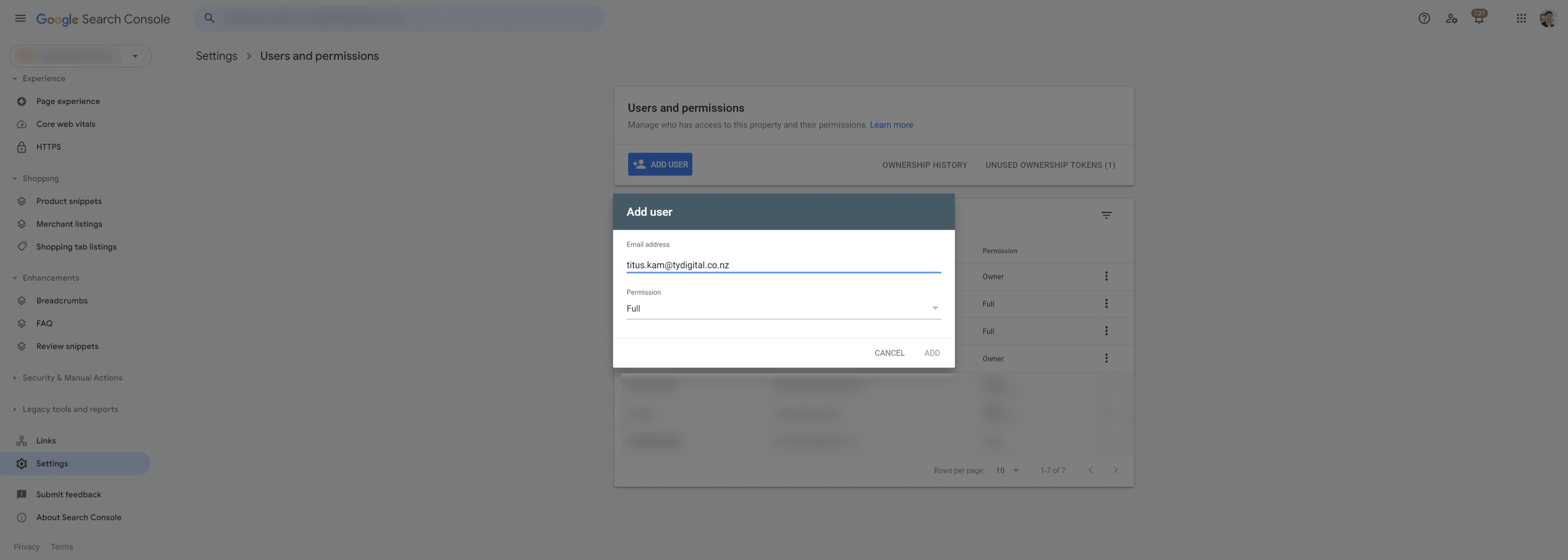Click the Learn more link
The width and height of the screenshot is (1568, 560).
pyautogui.click(x=891, y=124)
